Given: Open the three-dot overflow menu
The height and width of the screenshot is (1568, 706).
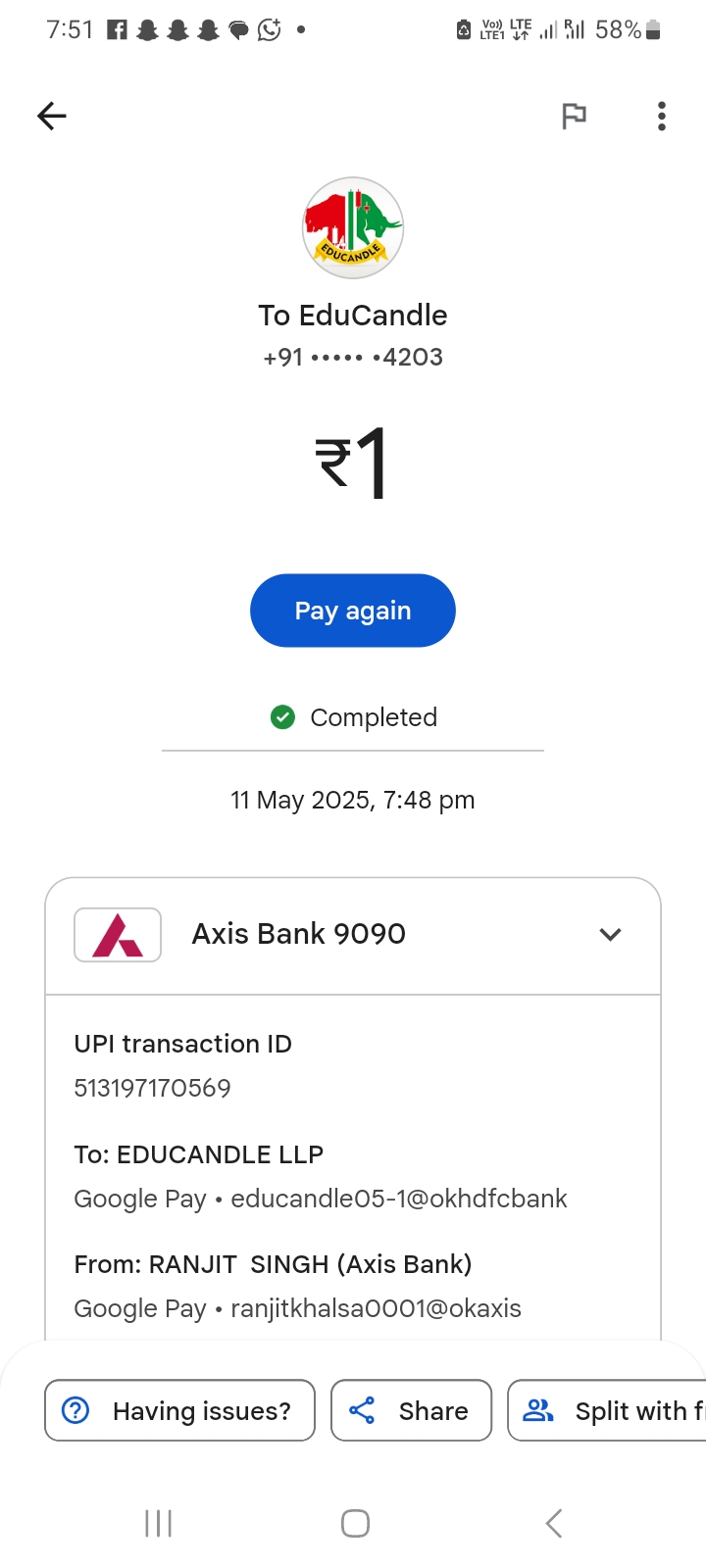Looking at the screenshot, I should (x=662, y=117).
